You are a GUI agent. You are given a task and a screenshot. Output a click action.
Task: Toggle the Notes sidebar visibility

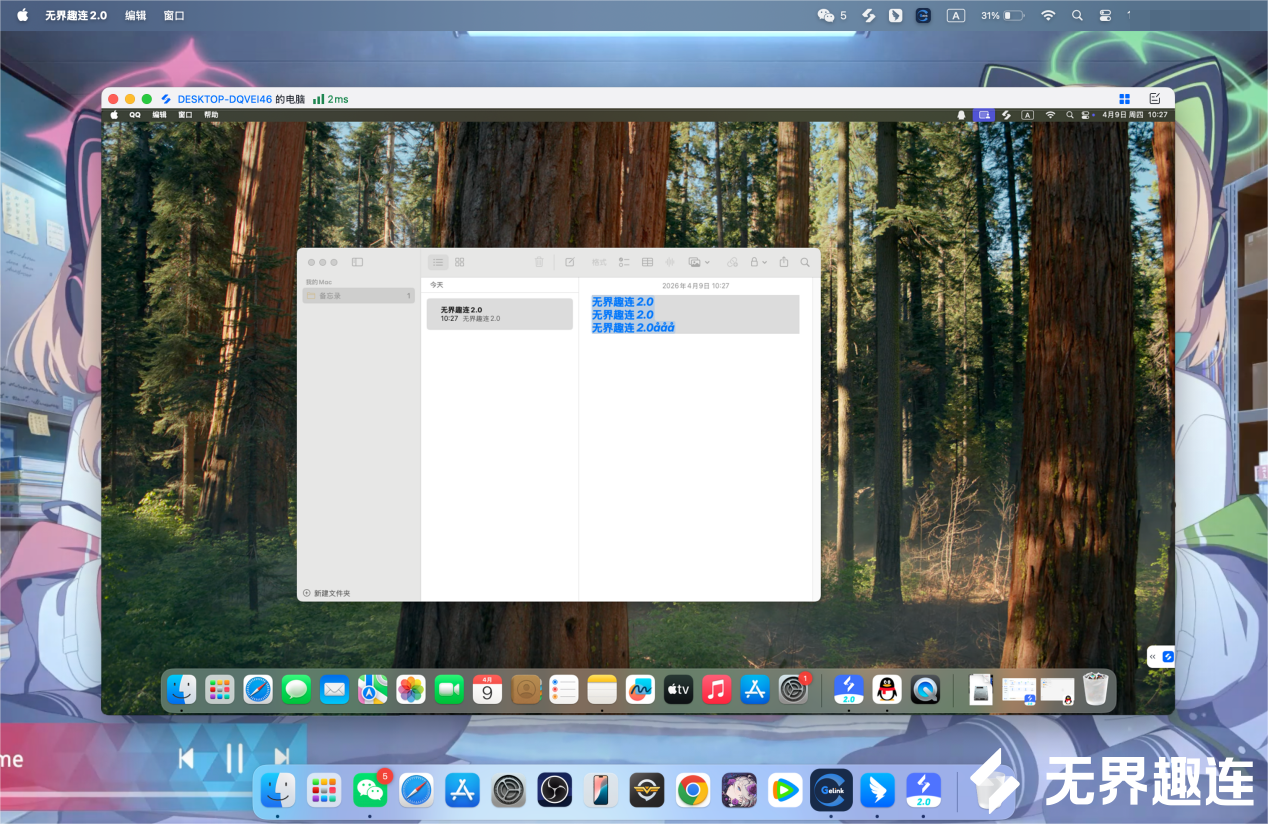357,262
